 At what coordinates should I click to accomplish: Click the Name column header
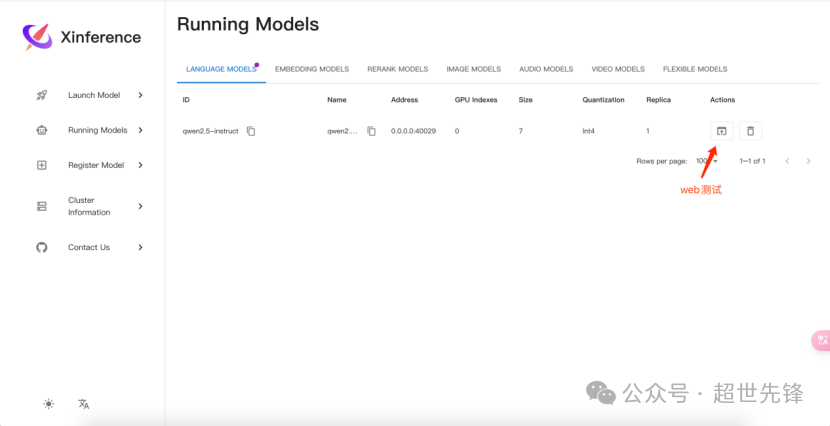[337, 100]
